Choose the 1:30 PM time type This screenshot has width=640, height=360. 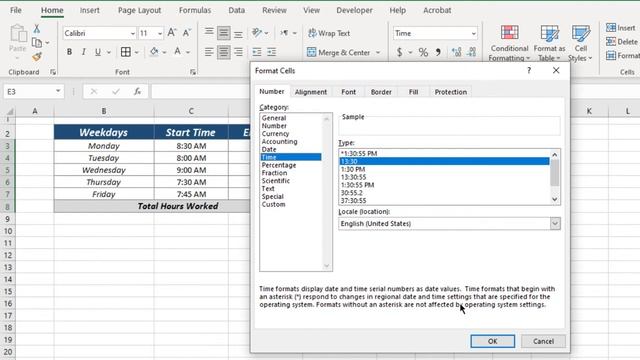click(x=353, y=169)
